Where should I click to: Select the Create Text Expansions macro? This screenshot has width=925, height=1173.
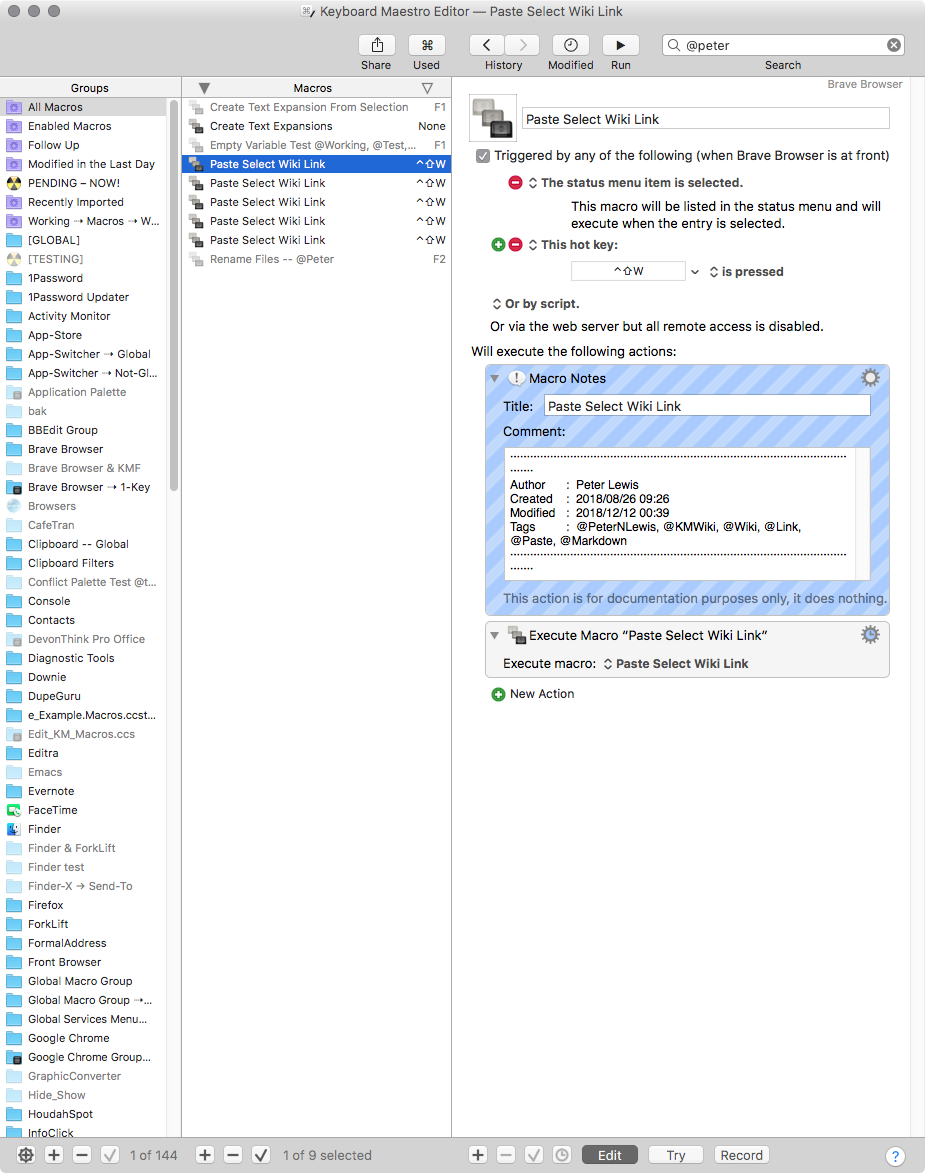[317, 126]
